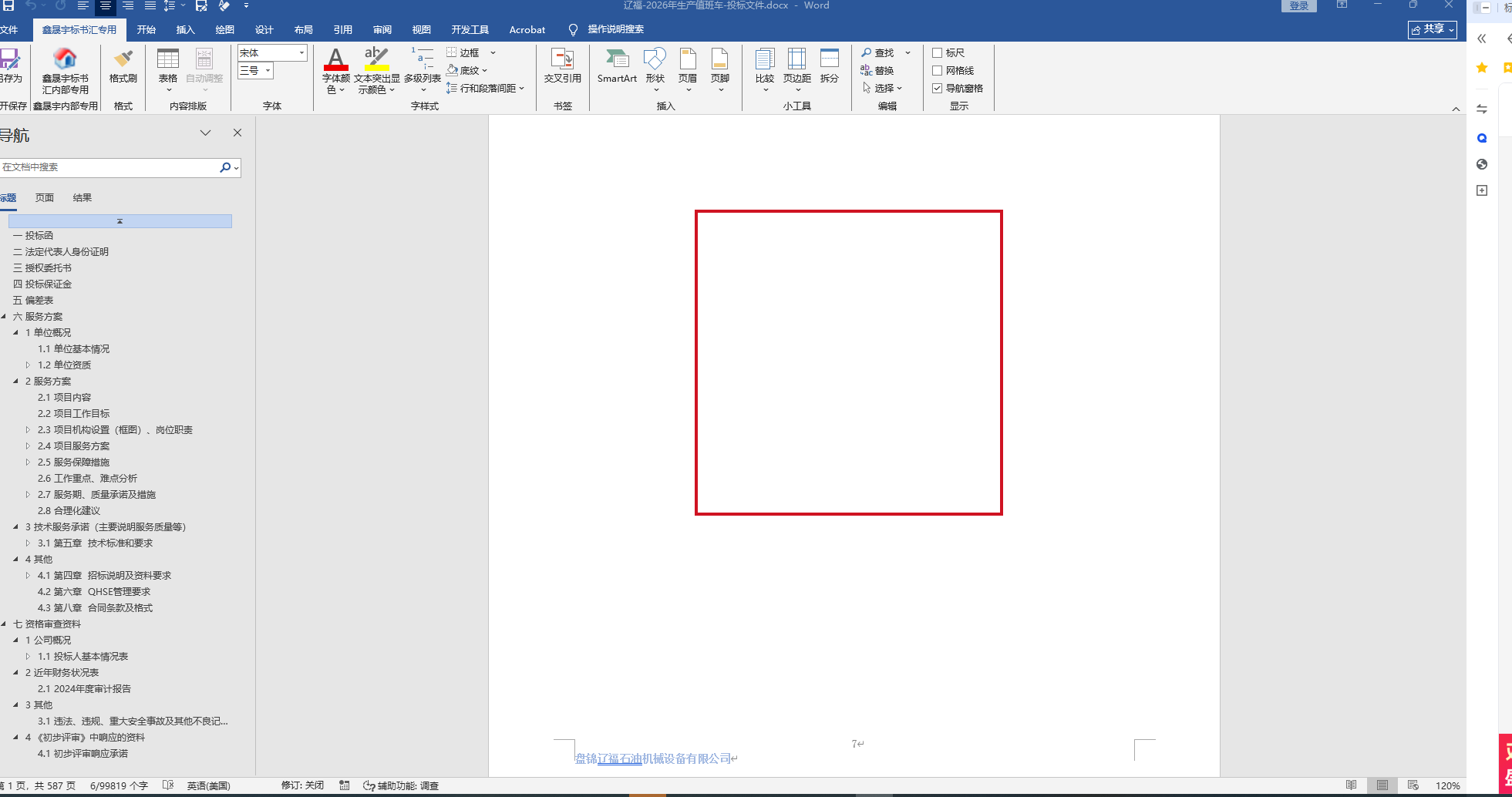
Task: Collapse the 七 资格审查资料 heading
Action: pyautogui.click(x=4, y=624)
